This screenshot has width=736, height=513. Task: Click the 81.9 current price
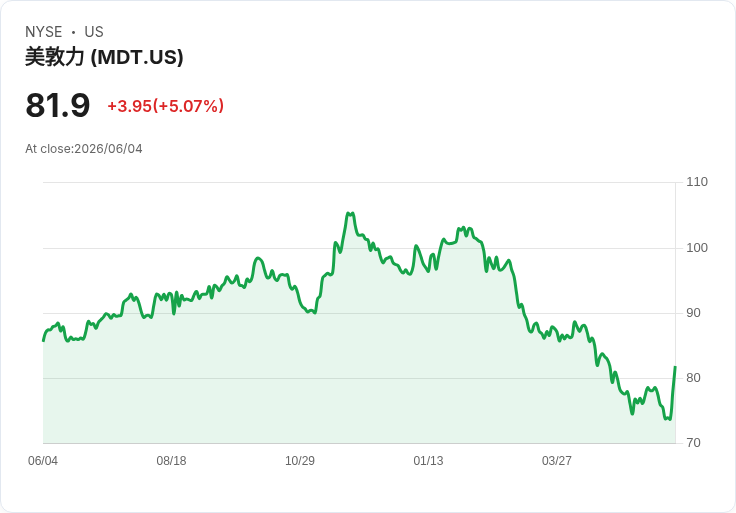point(57,105)
